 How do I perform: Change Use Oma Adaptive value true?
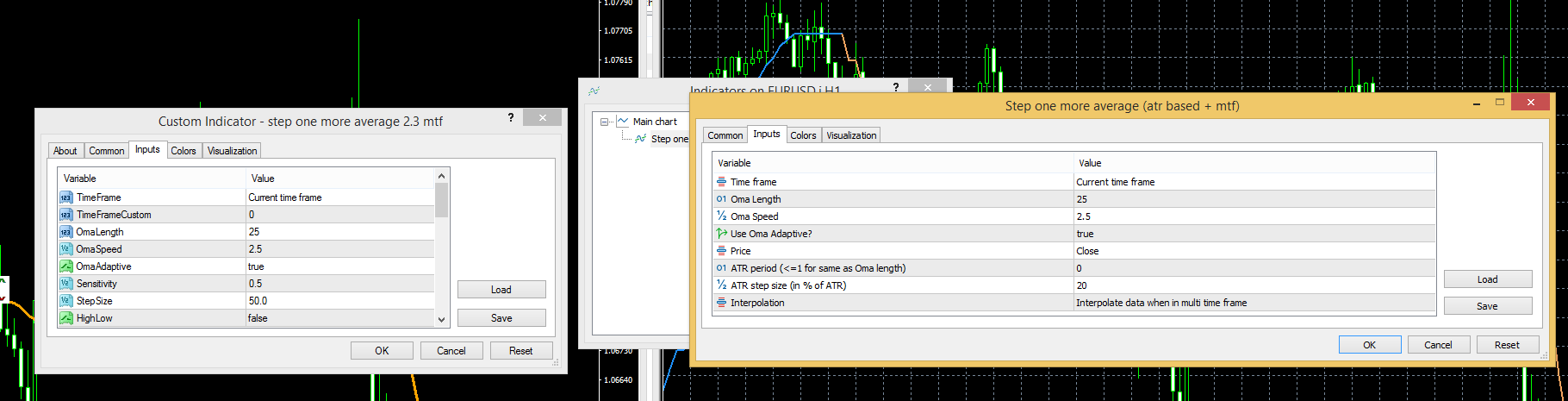(x=1254, y=234)
